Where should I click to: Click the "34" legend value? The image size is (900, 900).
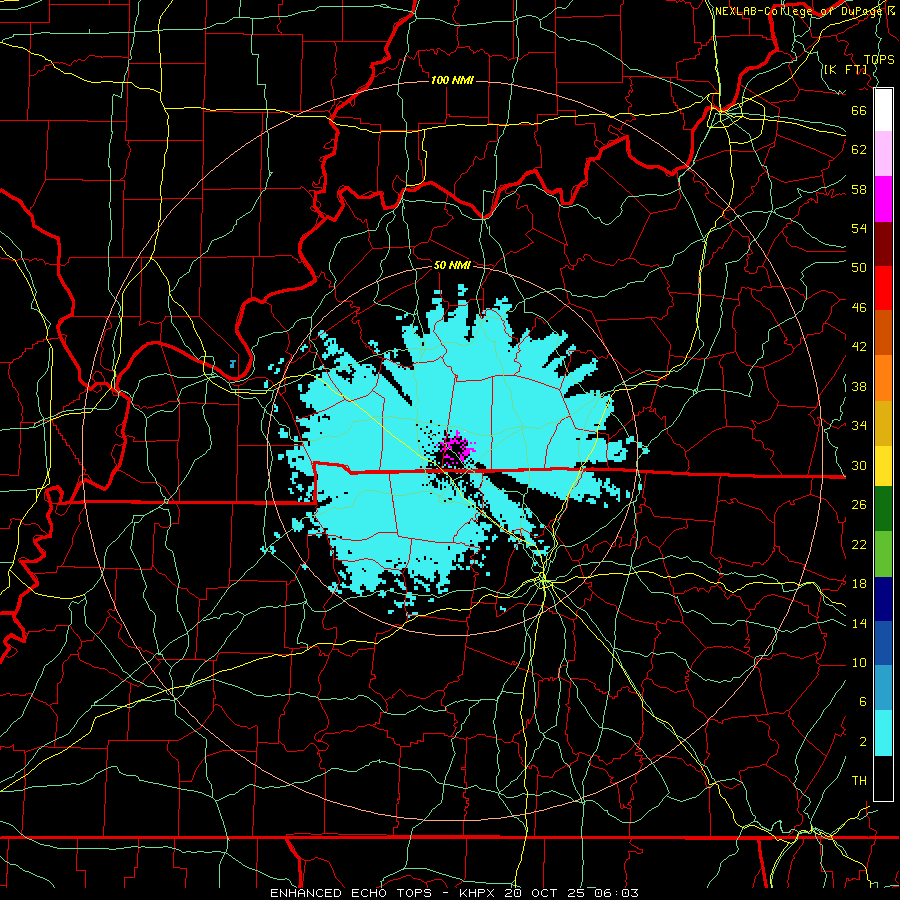pos(859,426)
